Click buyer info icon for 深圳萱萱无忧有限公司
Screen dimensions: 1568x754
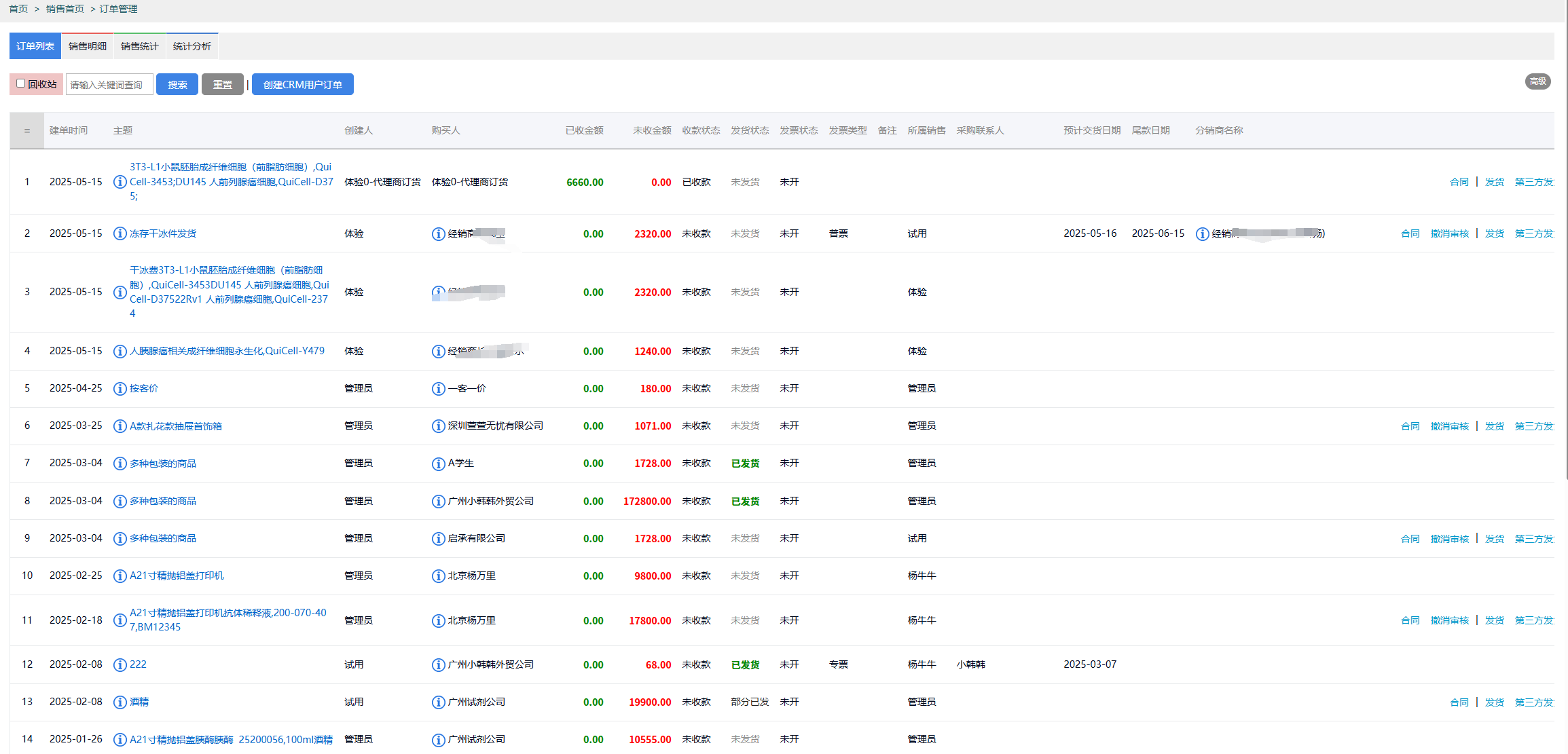point(439,426)
